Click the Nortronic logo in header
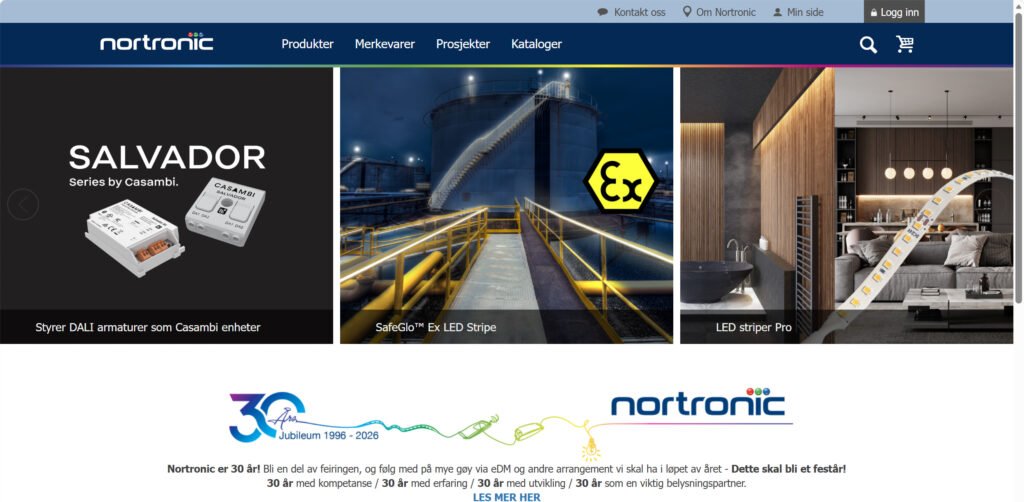The width and height of the screenshot is (1024, 502). pyautogui.click(x=157, y=42)
